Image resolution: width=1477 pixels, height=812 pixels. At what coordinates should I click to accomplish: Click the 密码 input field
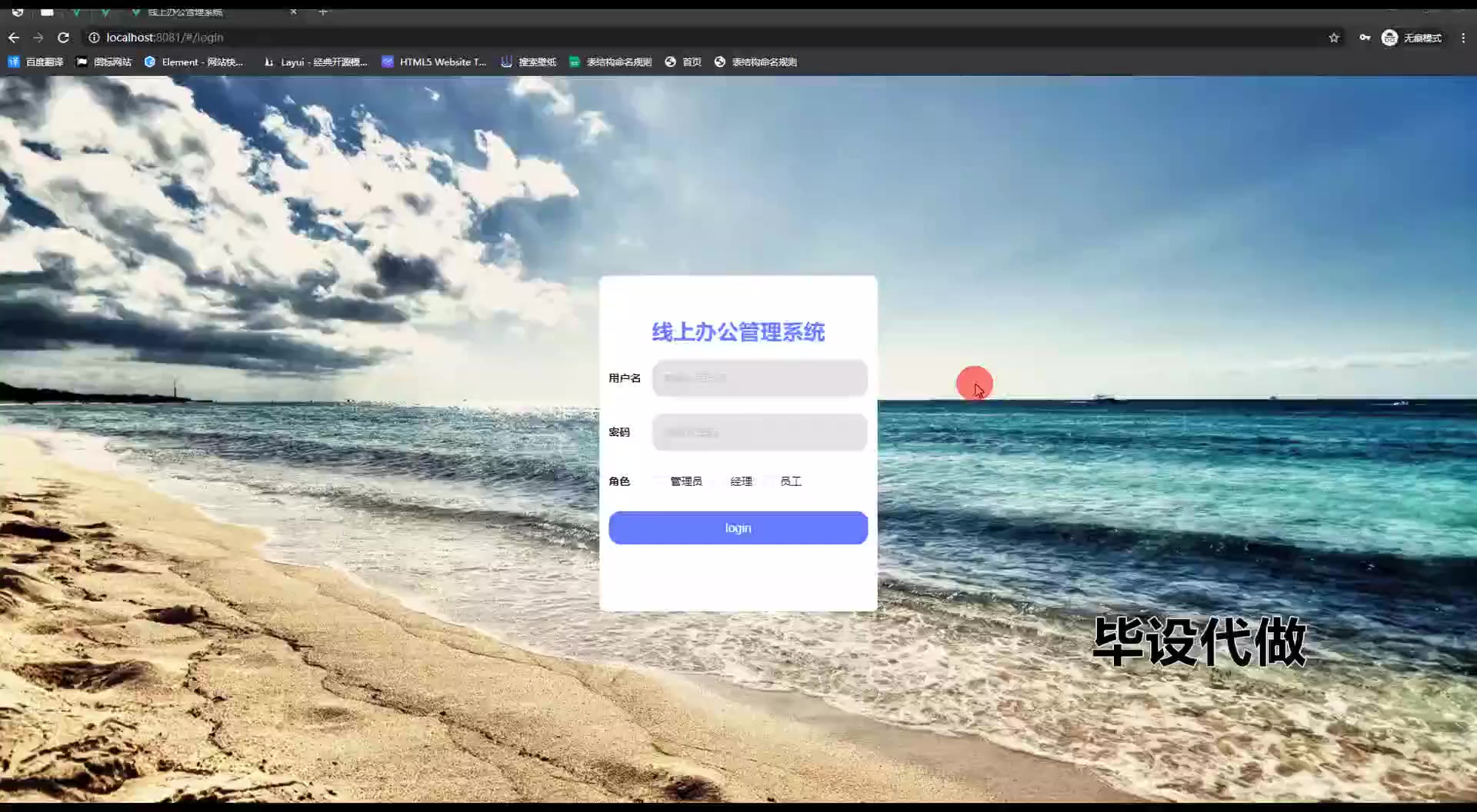(x=760, y=432)
